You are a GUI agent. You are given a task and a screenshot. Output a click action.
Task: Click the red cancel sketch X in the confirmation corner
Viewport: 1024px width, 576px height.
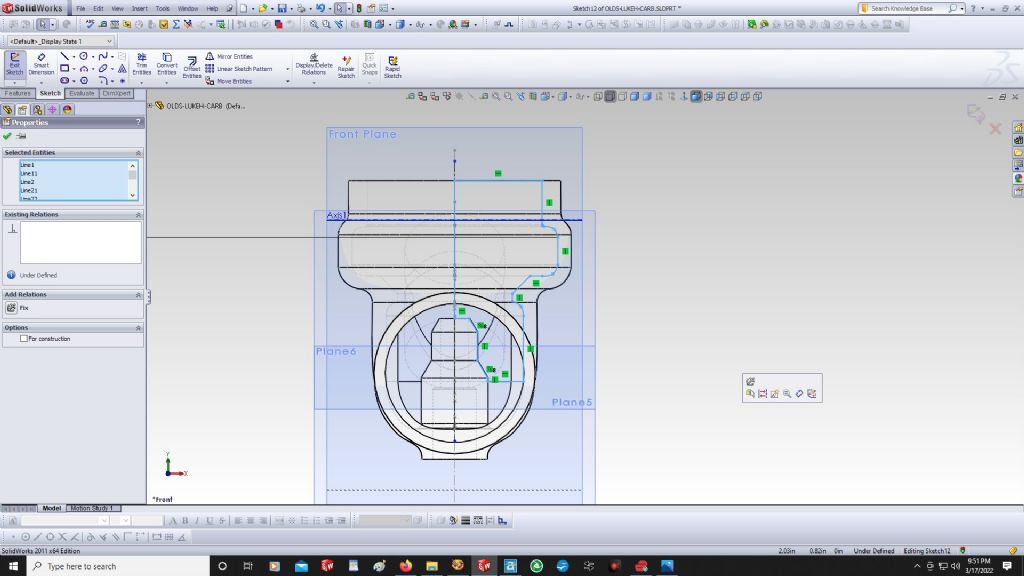995,129
